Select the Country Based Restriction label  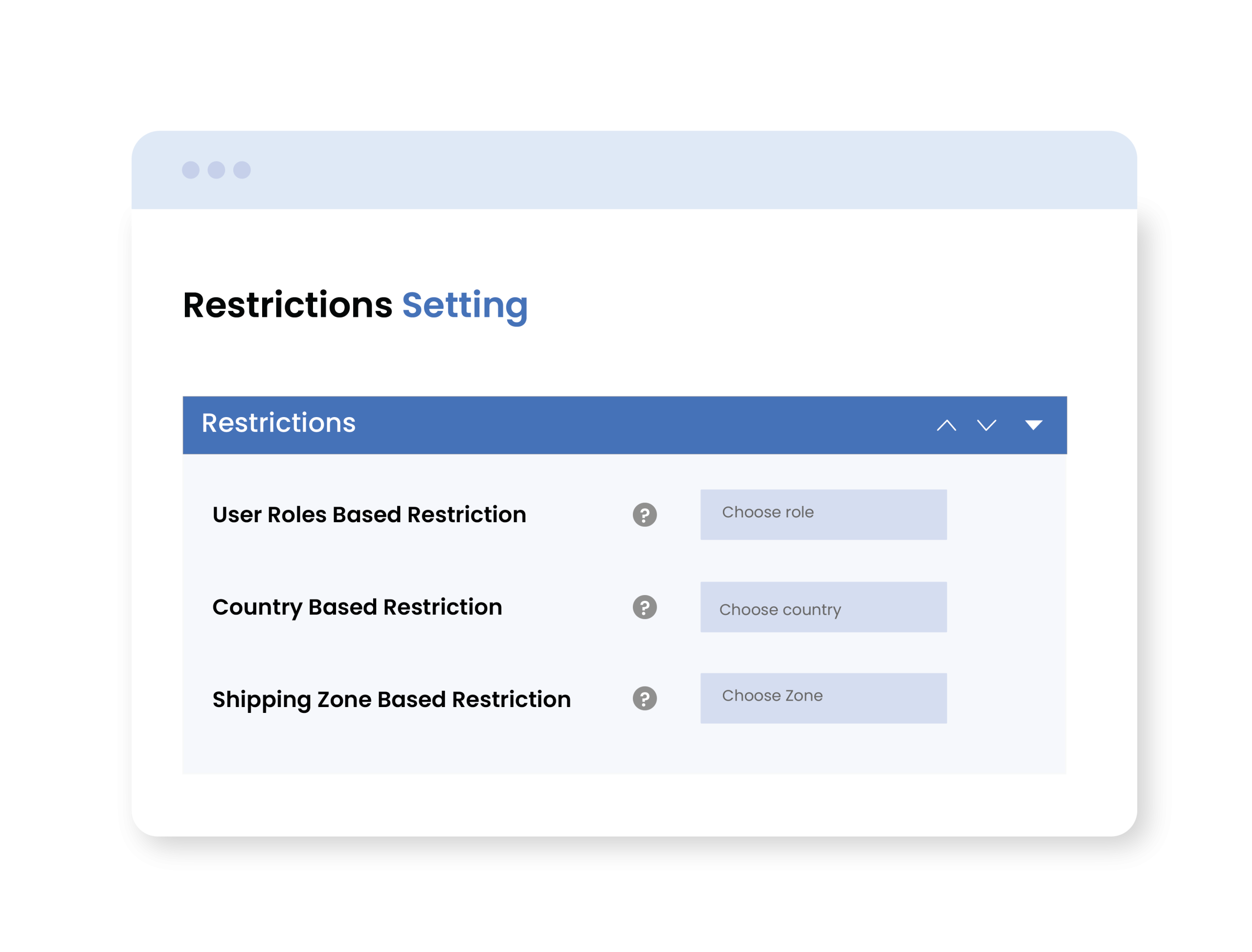tap(357, 607)
